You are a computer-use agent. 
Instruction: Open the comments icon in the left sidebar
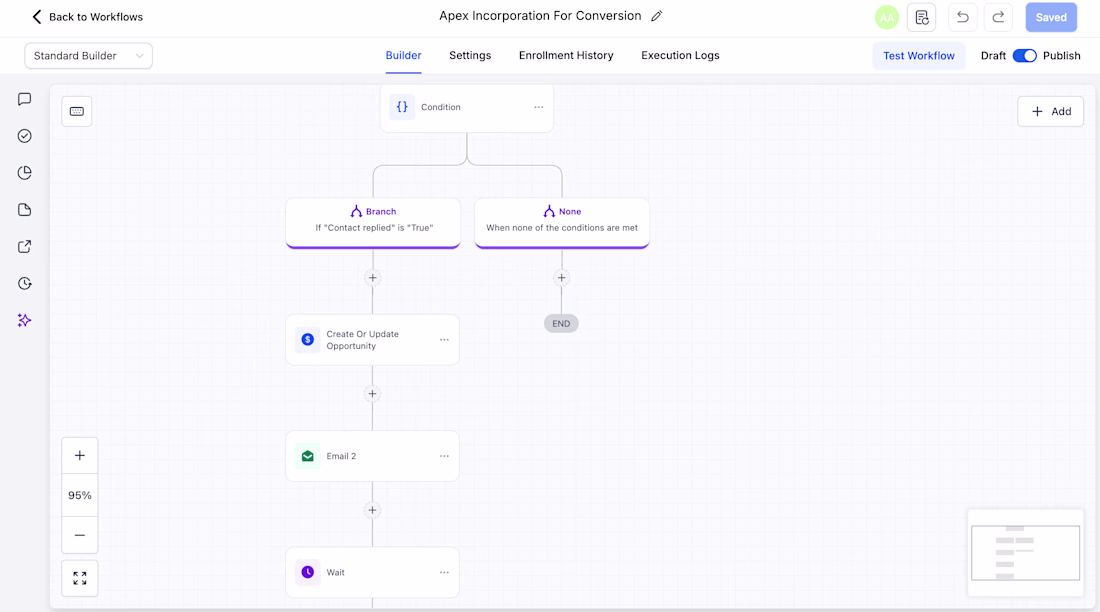coord(25,99)
